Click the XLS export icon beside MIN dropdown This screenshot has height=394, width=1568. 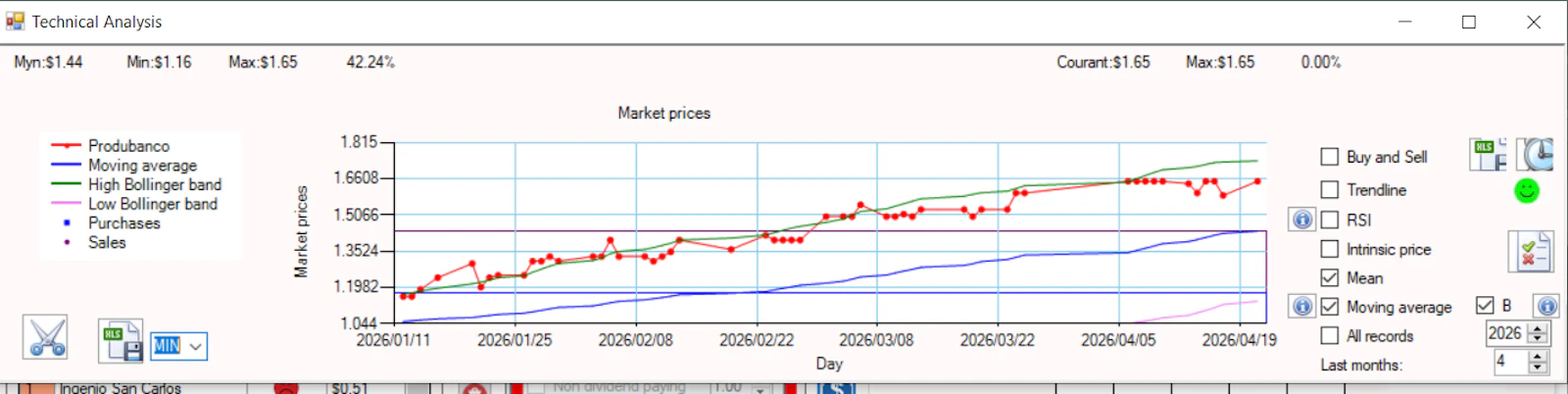[121, 341]
